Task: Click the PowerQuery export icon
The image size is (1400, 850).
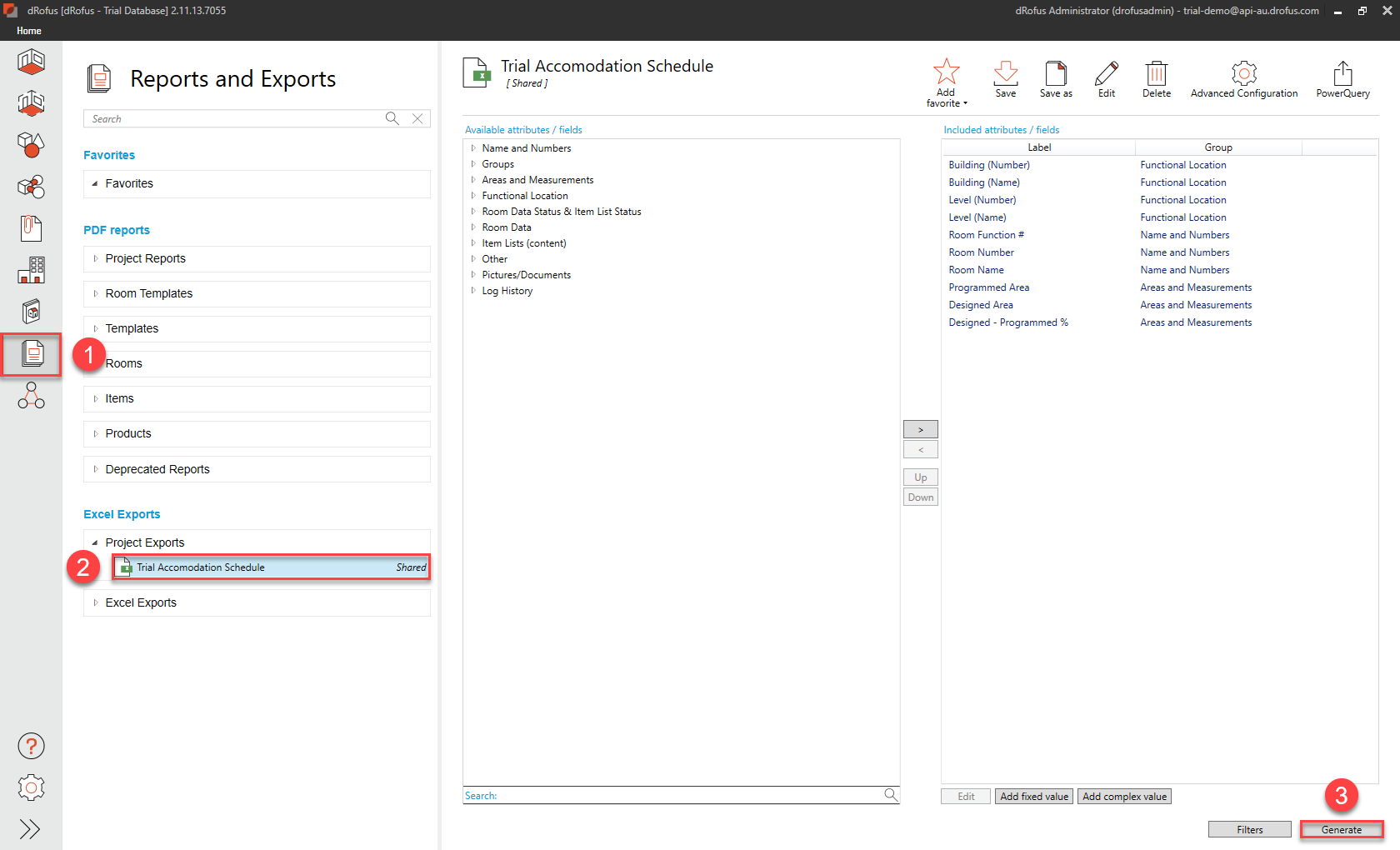Action: point(1342,74)
